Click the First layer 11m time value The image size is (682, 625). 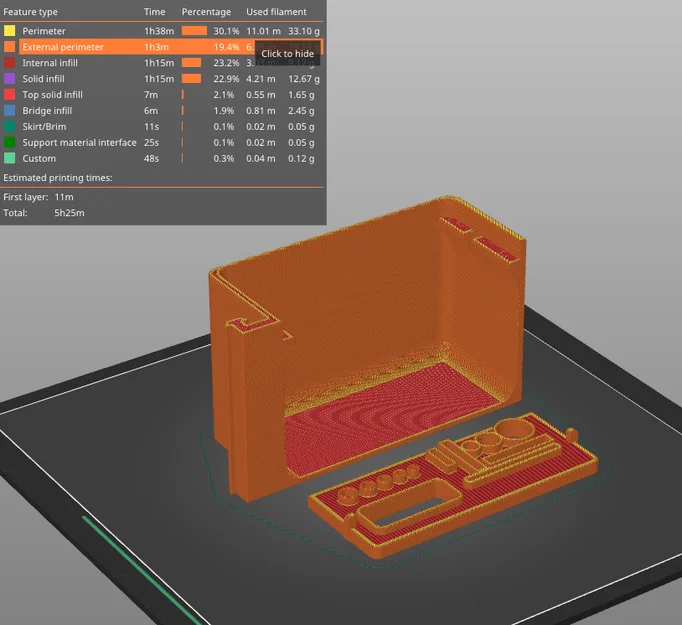[x=64, y=197]
